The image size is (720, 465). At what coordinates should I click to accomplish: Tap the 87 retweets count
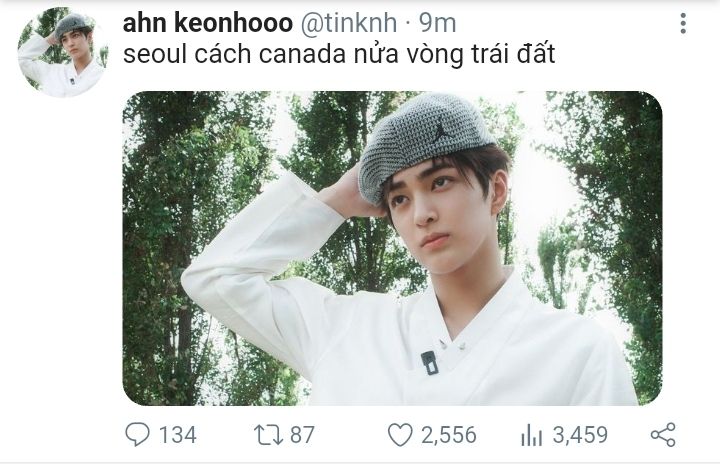(x=303, y=435)
